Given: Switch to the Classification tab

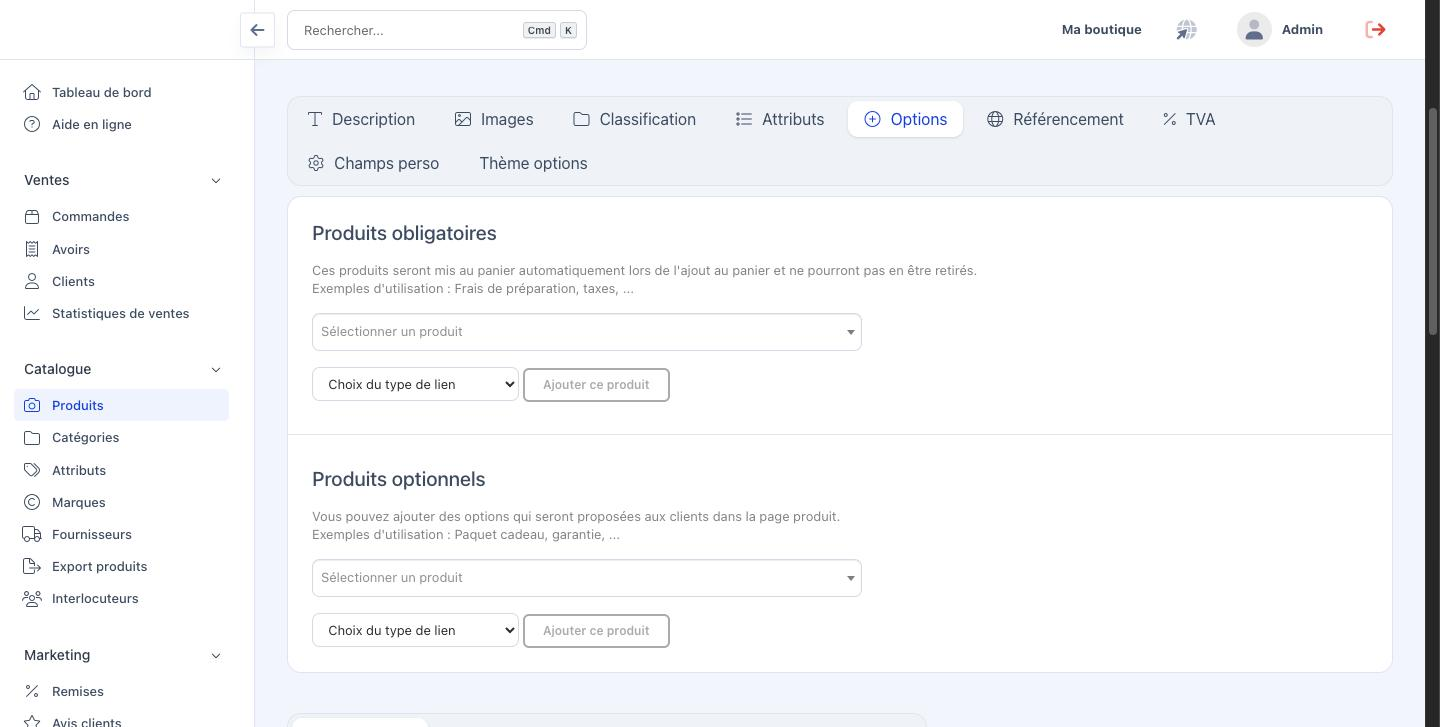Looking at the screenshot, I should 634,119.
